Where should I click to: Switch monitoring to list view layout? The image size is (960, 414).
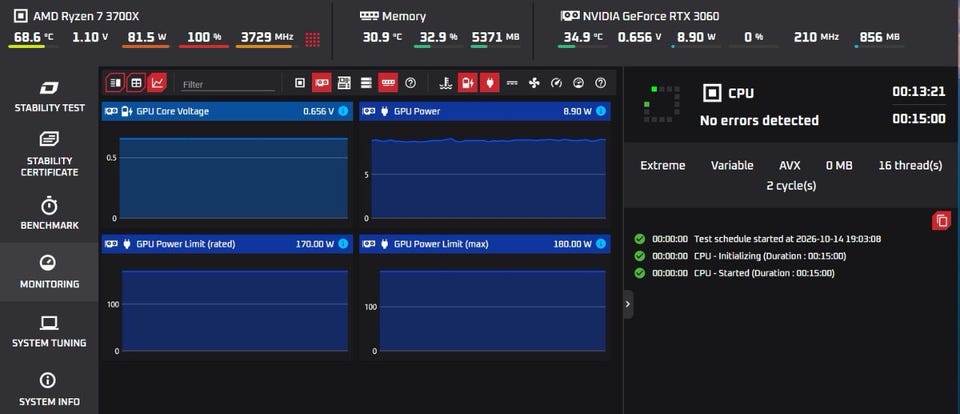tap(115, 82)
